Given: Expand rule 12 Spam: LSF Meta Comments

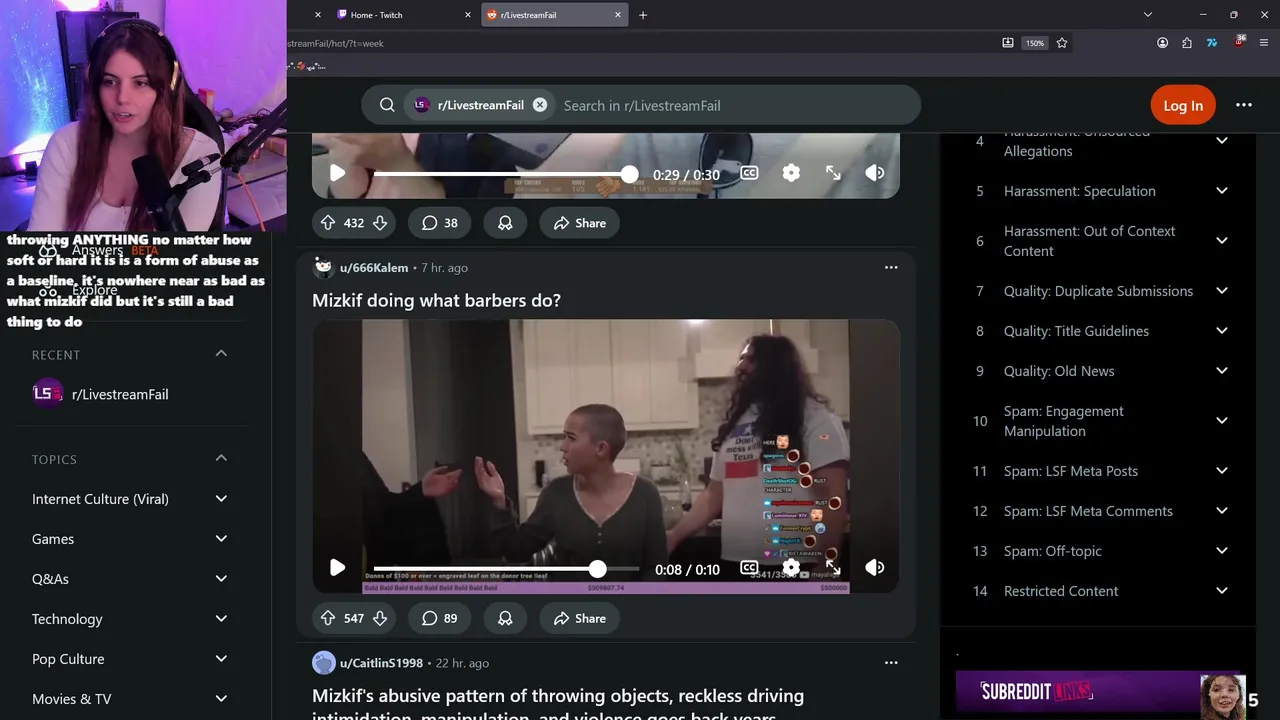Looking at the screenshot, I should (1222, 511).
